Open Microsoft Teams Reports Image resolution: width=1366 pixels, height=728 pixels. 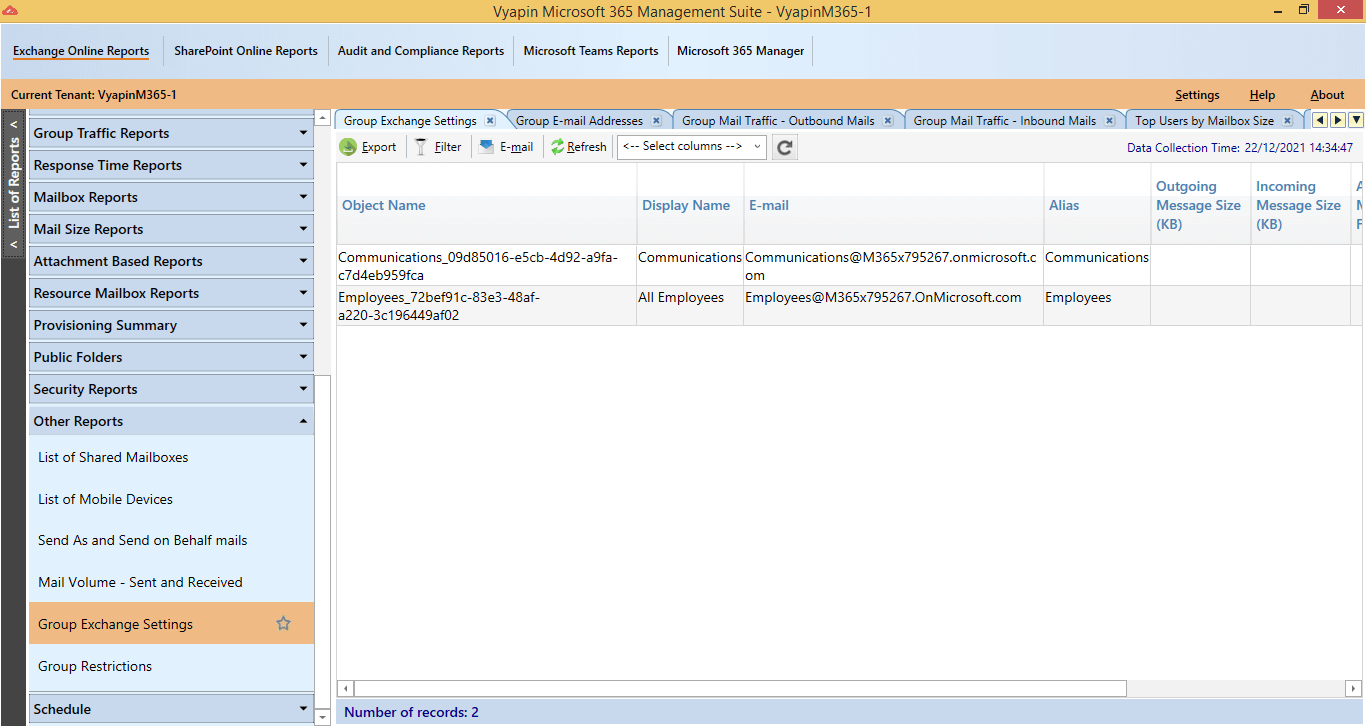tap(591, 51)
